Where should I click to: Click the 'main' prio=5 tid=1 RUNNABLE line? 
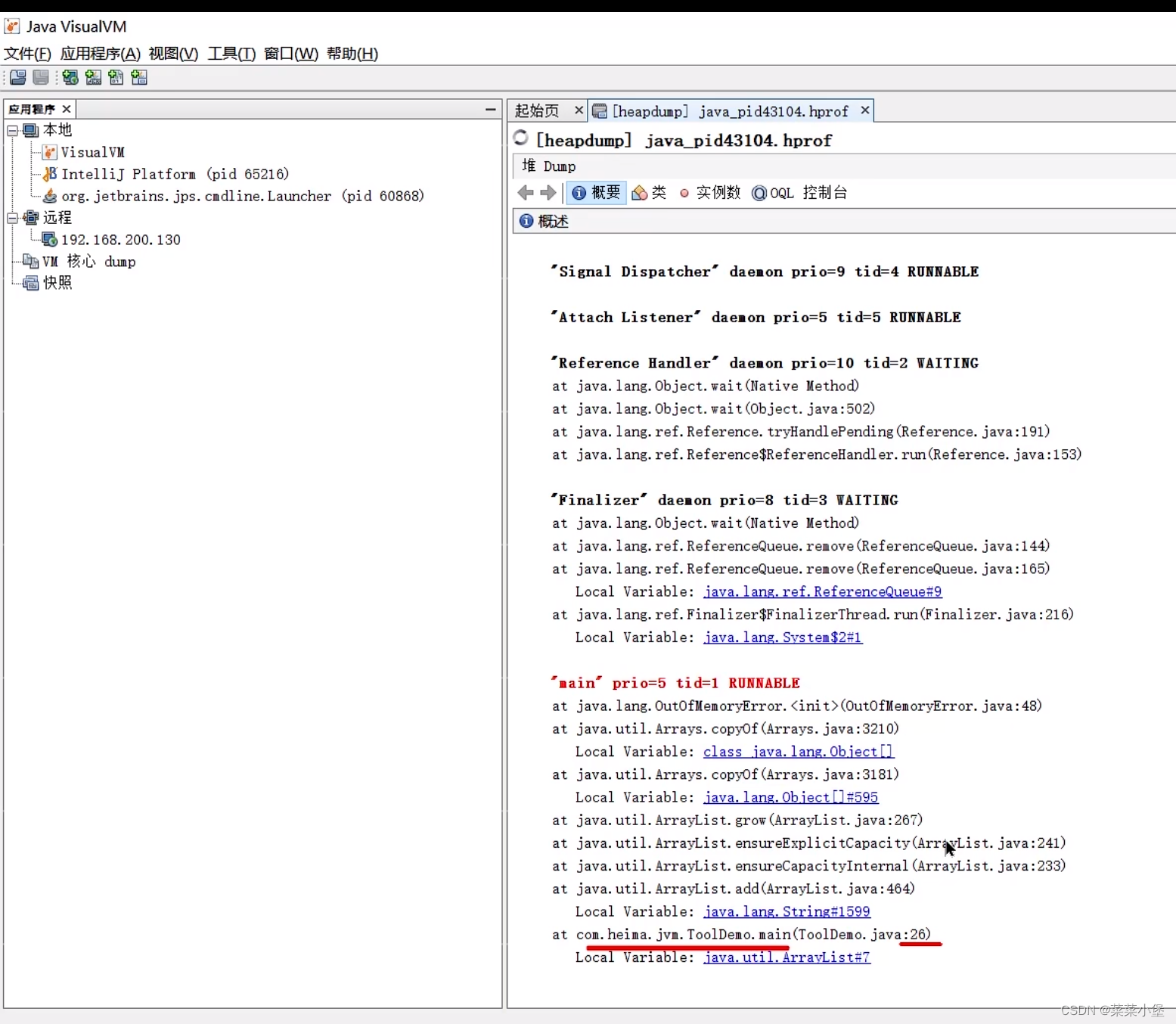point(675,683)
